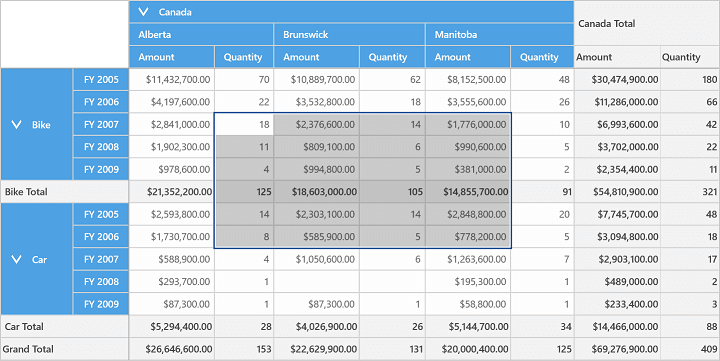Image resolution: width=720 pixels, height=361 pixels.
Task: Click Manitoba's Quantity column header
Action: point(542,57)
